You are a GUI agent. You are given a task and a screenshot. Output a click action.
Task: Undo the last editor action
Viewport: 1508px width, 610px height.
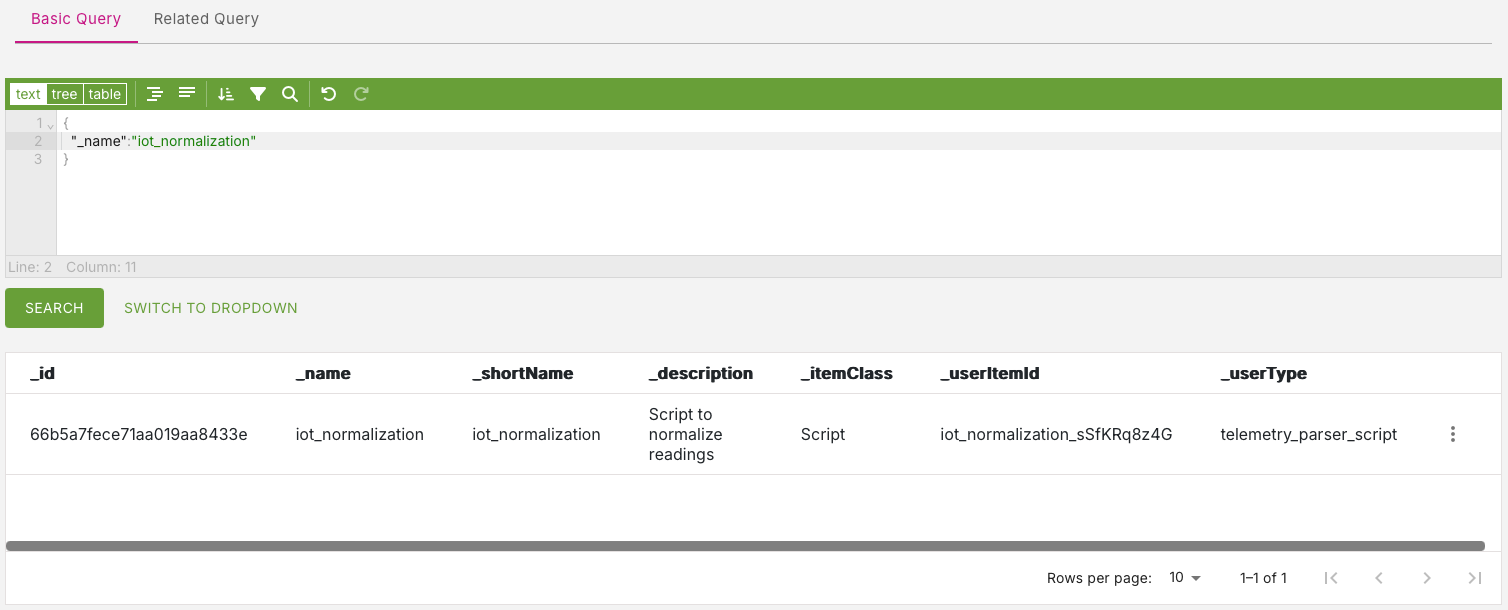pos(329,94)
